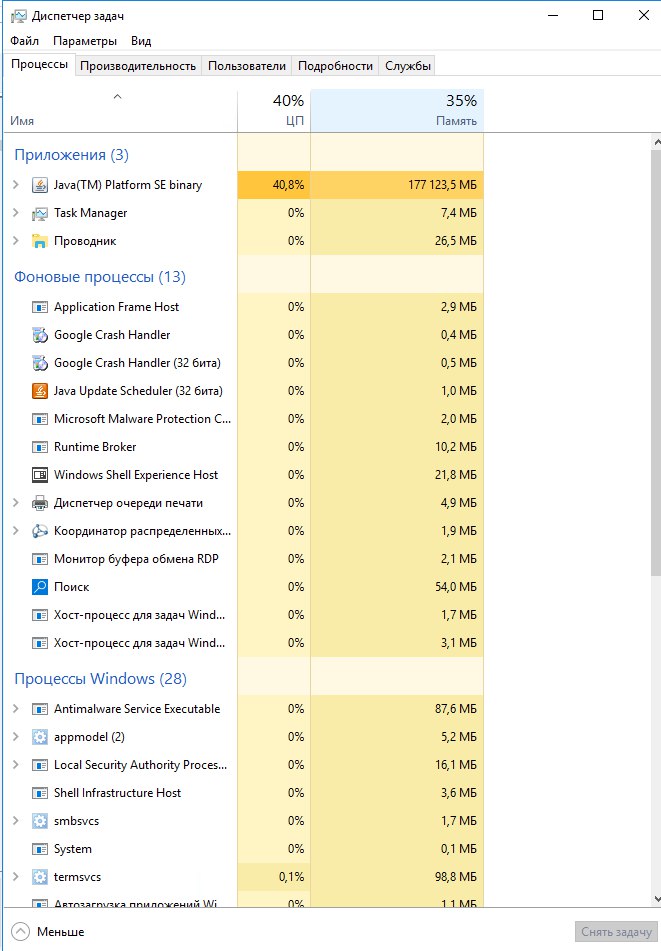Click the Монитор буфера обмена RDP icon

(x=39, y=559)
